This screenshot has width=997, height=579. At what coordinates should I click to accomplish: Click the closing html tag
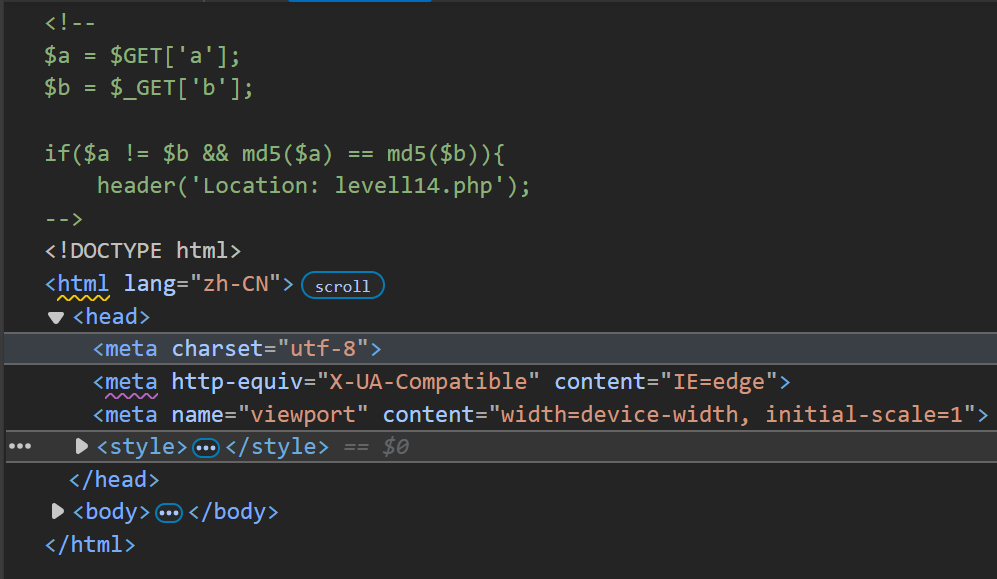(x=90, y=545)
